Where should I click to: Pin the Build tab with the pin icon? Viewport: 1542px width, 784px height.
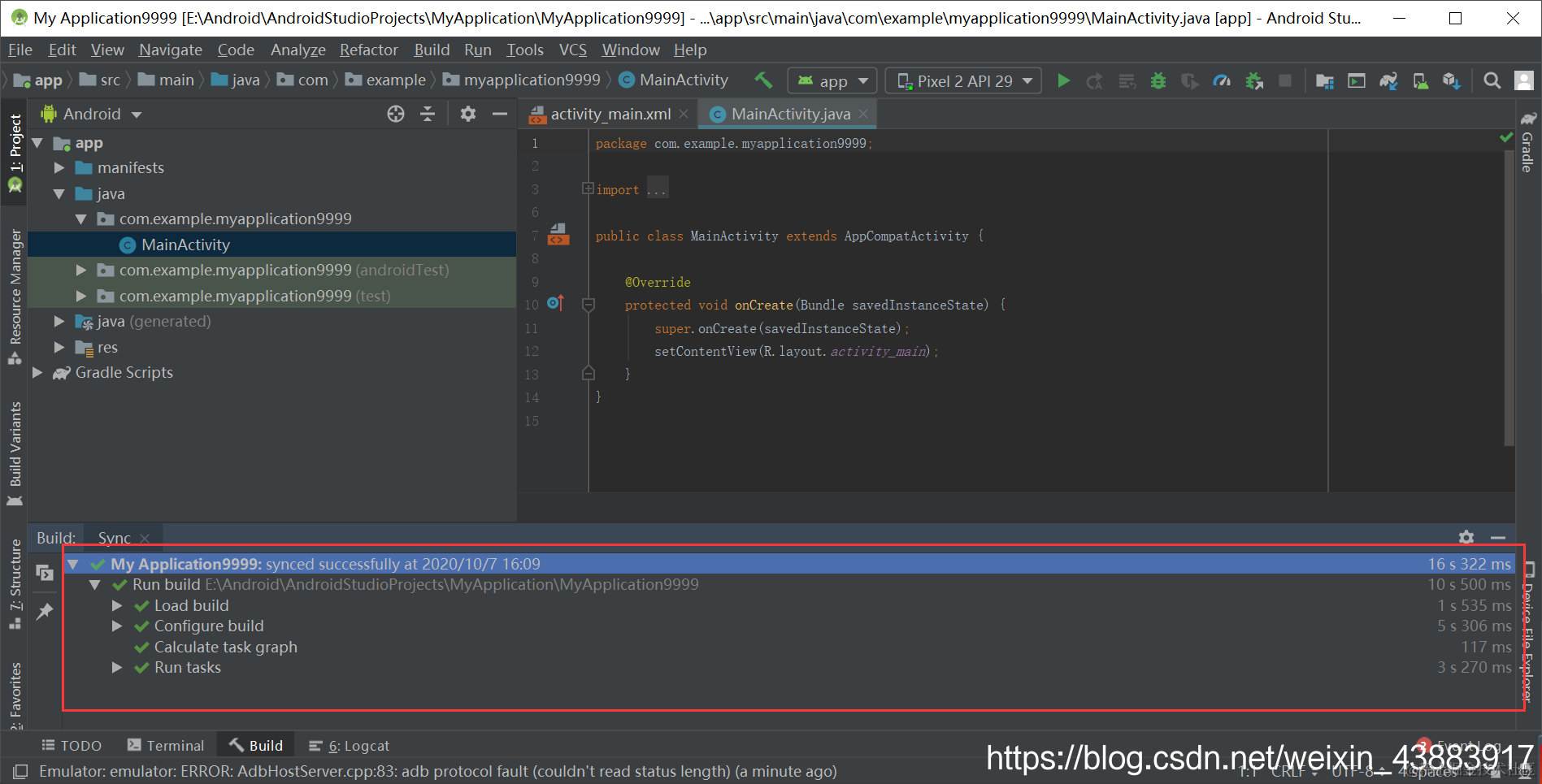[x=45, y=612]
